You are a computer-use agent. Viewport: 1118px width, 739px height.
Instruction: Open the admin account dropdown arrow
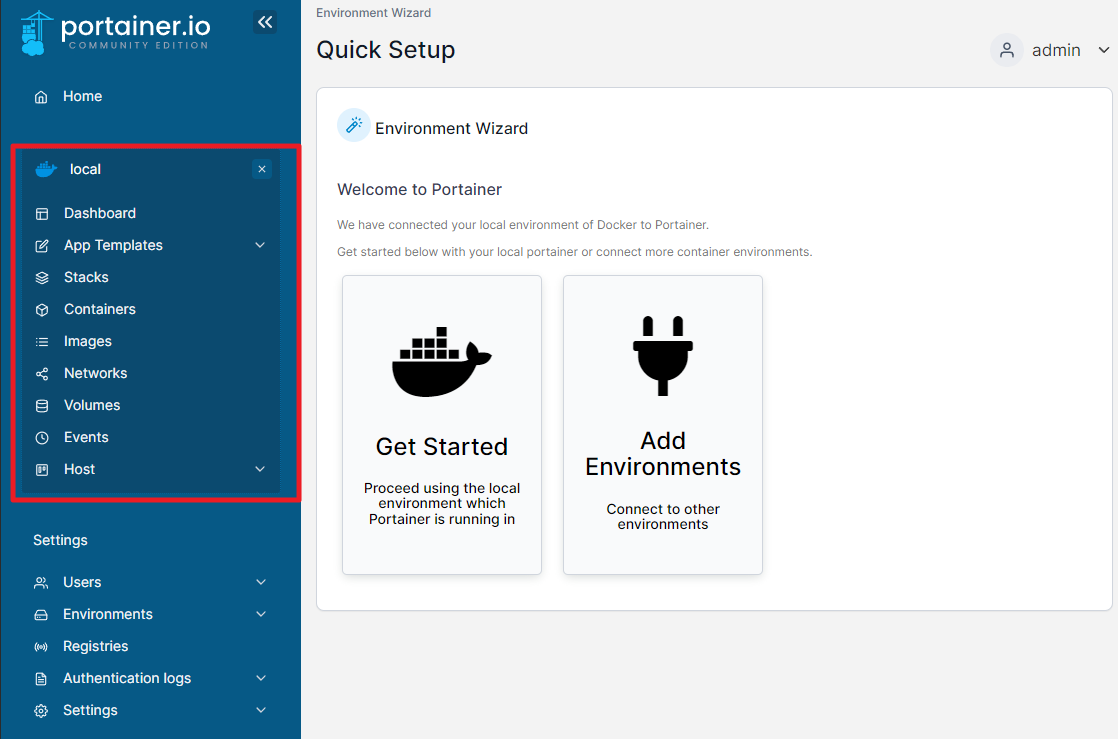click(1104, 50)
